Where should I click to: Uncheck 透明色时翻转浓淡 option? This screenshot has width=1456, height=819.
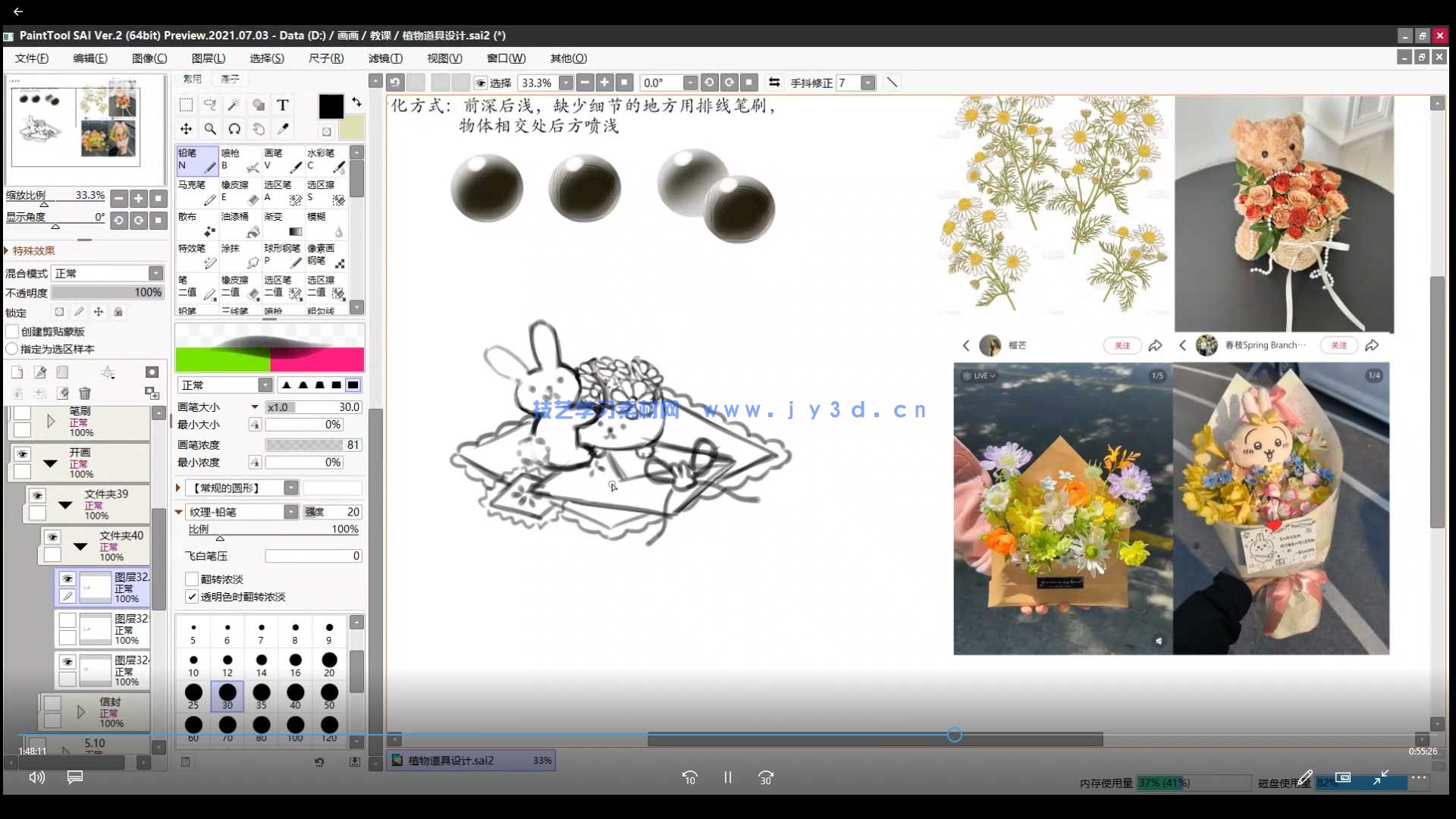193,597
